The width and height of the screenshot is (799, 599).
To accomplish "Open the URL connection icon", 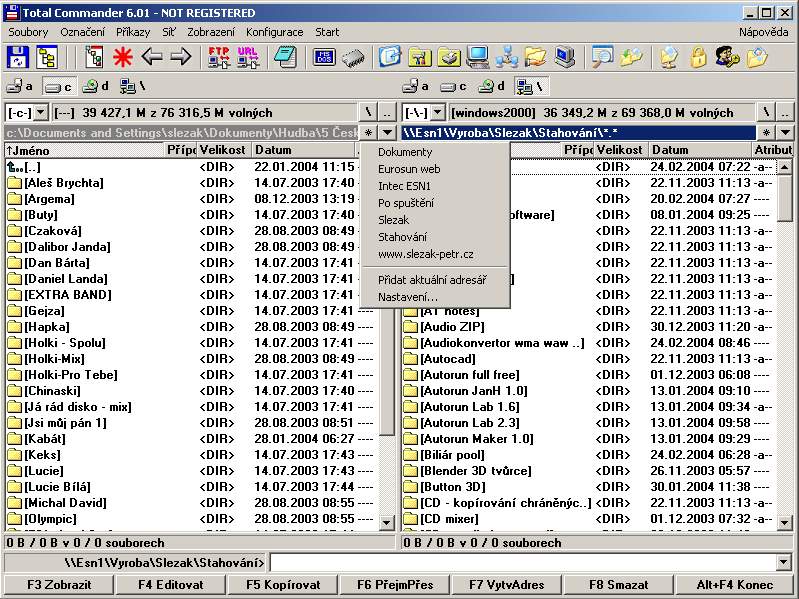I will point(247,57).
